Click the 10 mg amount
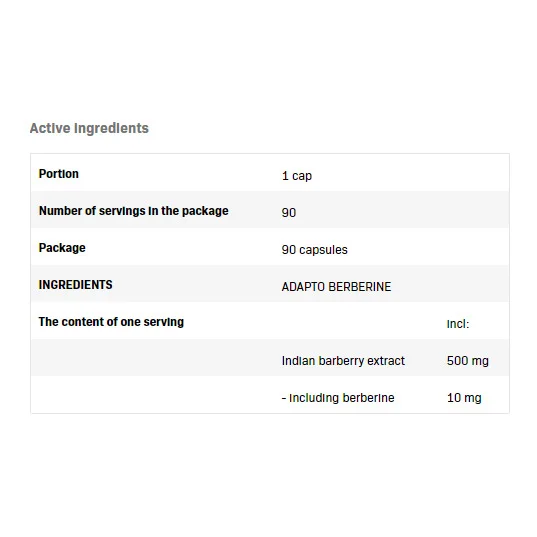The width and height of the screenshot is (537, 537). (x=464, y=398)
